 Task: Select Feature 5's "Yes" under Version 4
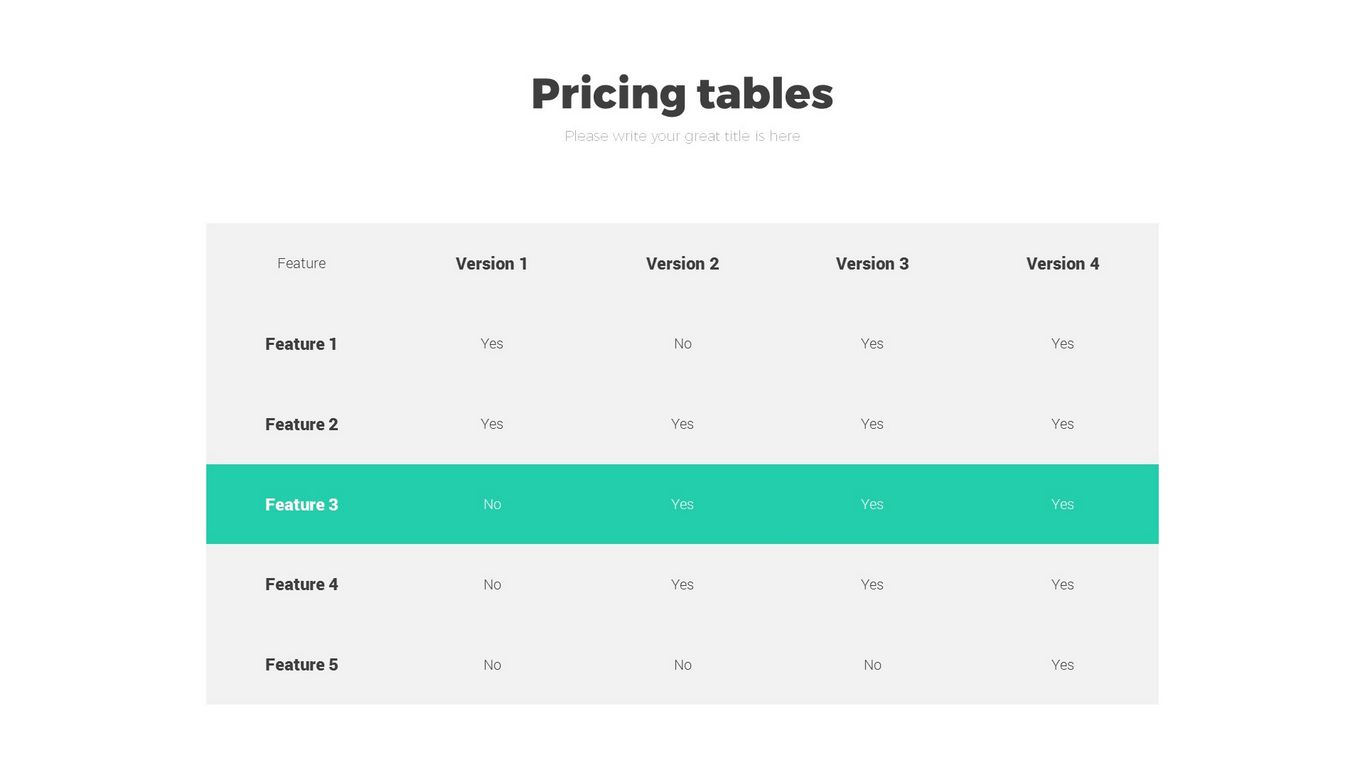[1062, 665]
